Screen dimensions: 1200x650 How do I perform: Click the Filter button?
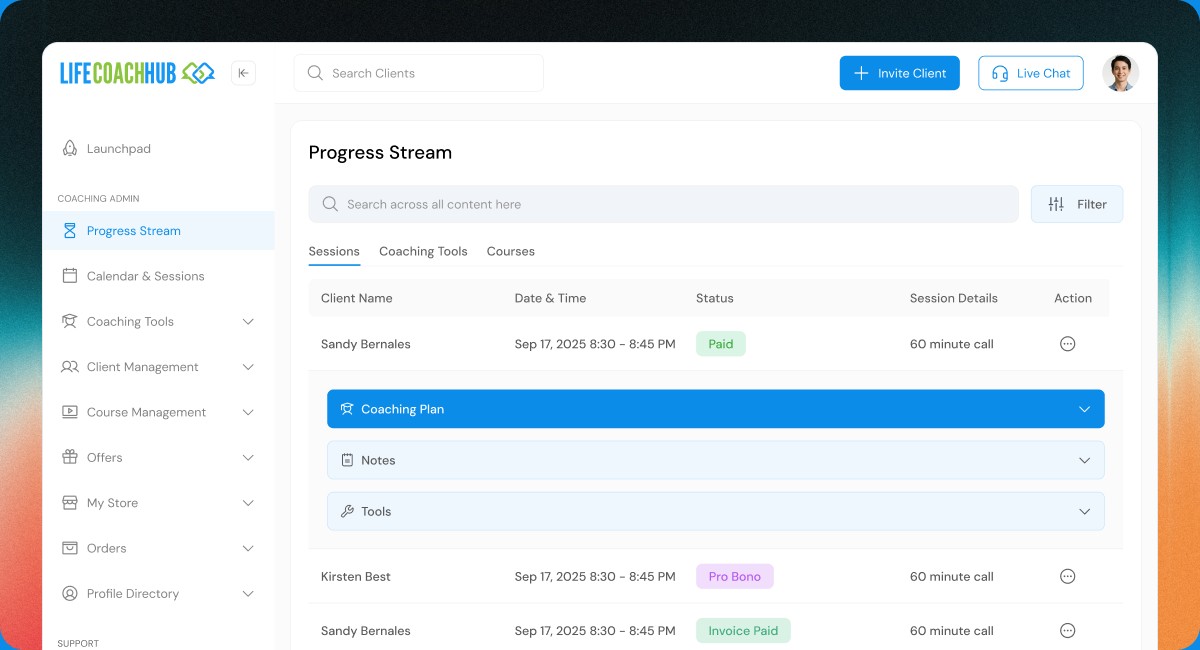click(1077, 204)
